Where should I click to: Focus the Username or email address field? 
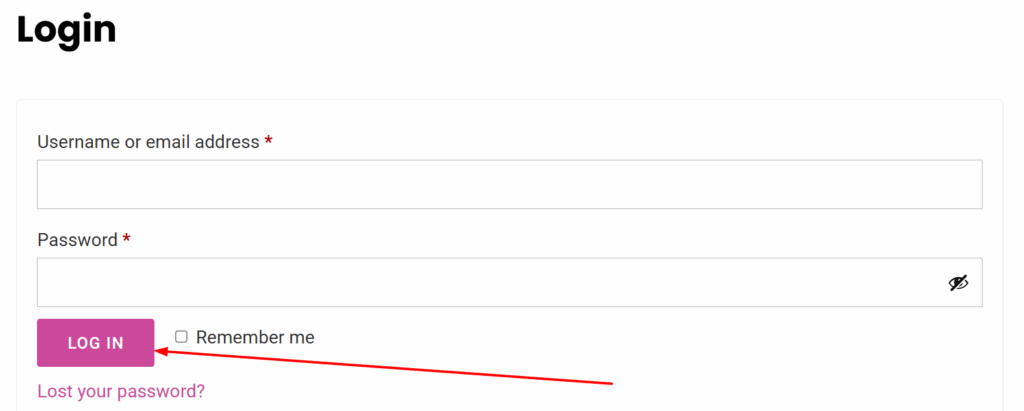[509, 184]
